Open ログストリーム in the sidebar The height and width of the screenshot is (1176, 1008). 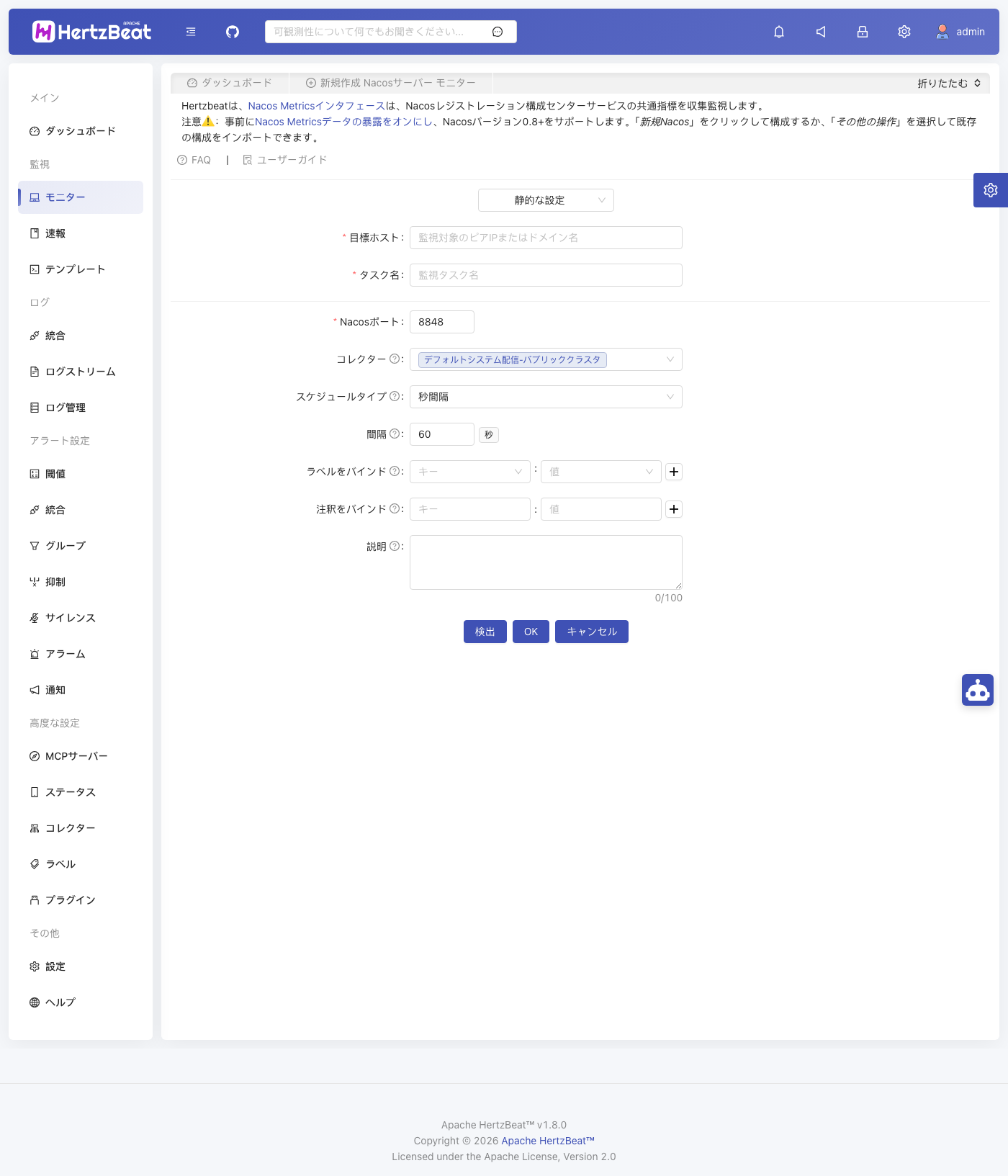tap(81, 372)
